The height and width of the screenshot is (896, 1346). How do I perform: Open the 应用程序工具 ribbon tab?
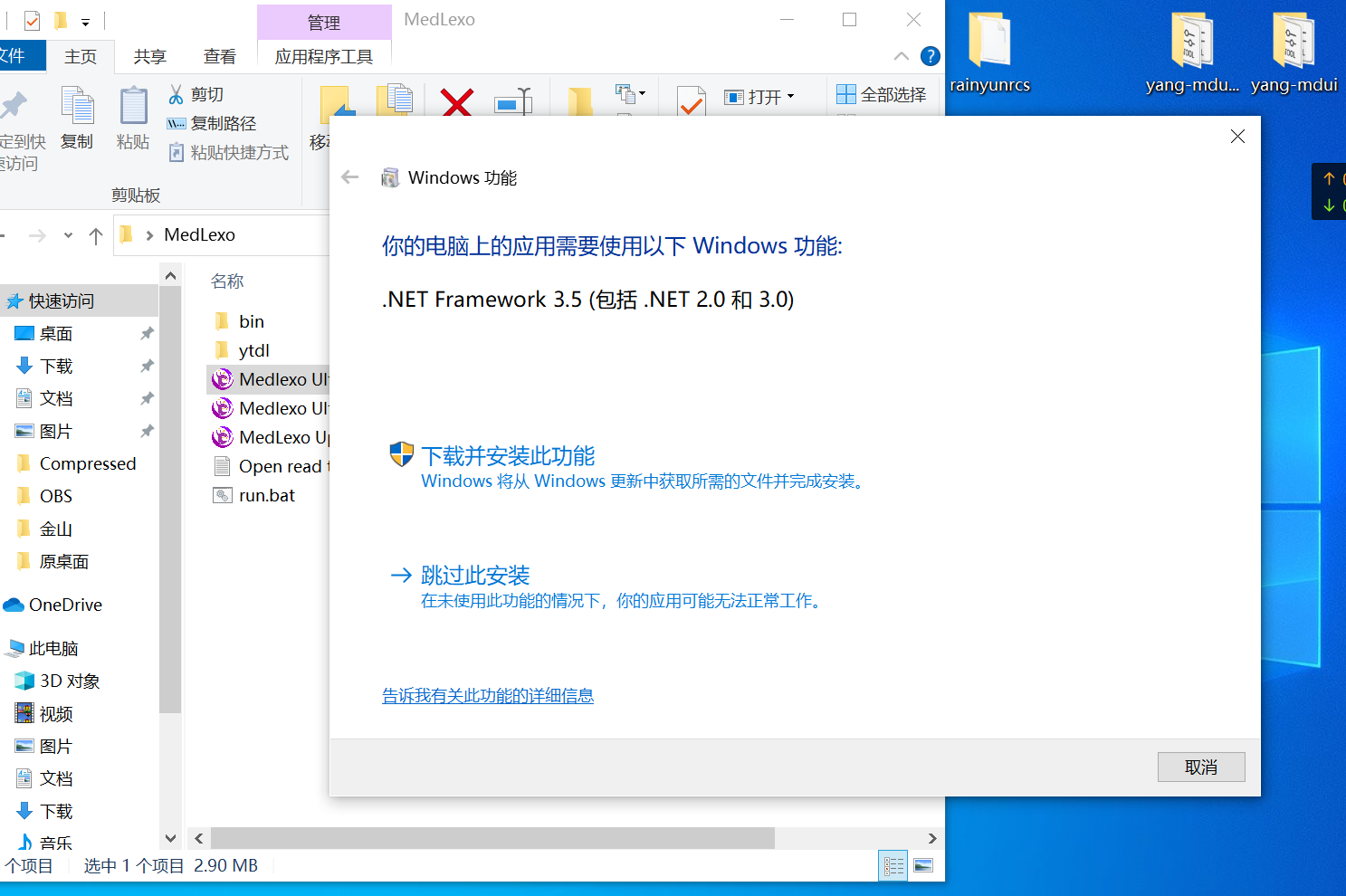pos(324,56)
